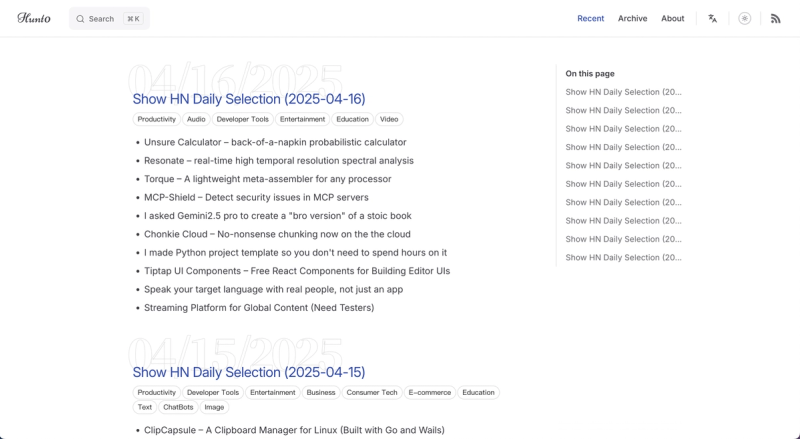Click the Unsure Calculator list item
800x439 pixels.
275,142
